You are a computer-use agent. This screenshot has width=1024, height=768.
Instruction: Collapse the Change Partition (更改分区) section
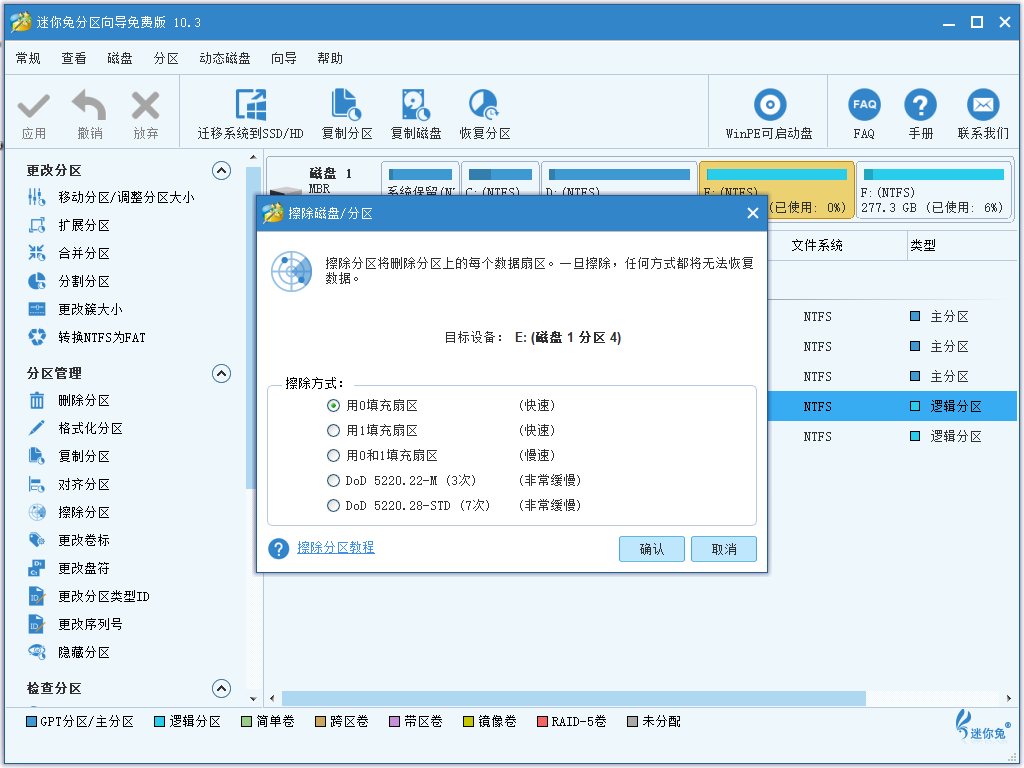[221, 171]
